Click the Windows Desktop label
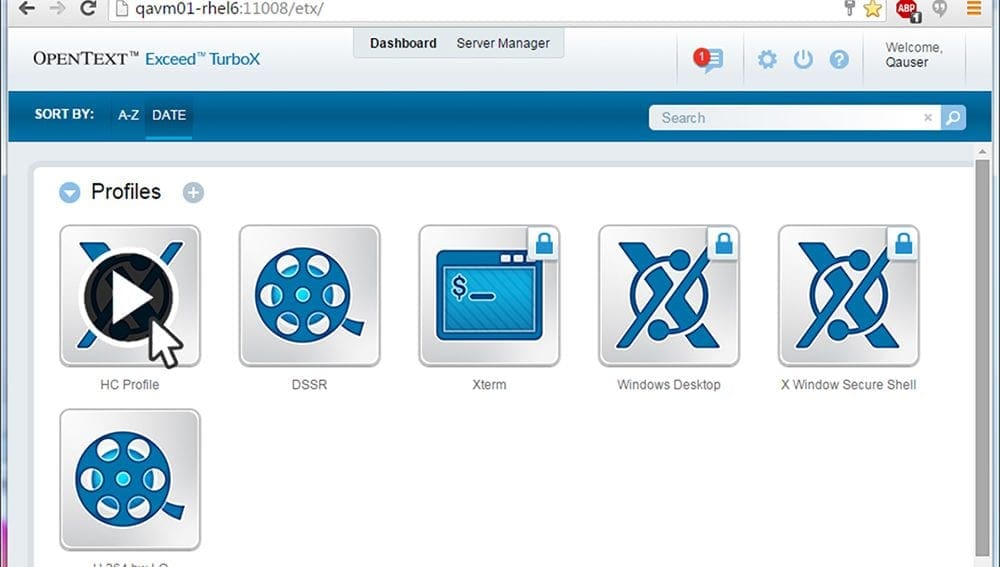Viewport: 1000px width, 567px height. [669, 385]
